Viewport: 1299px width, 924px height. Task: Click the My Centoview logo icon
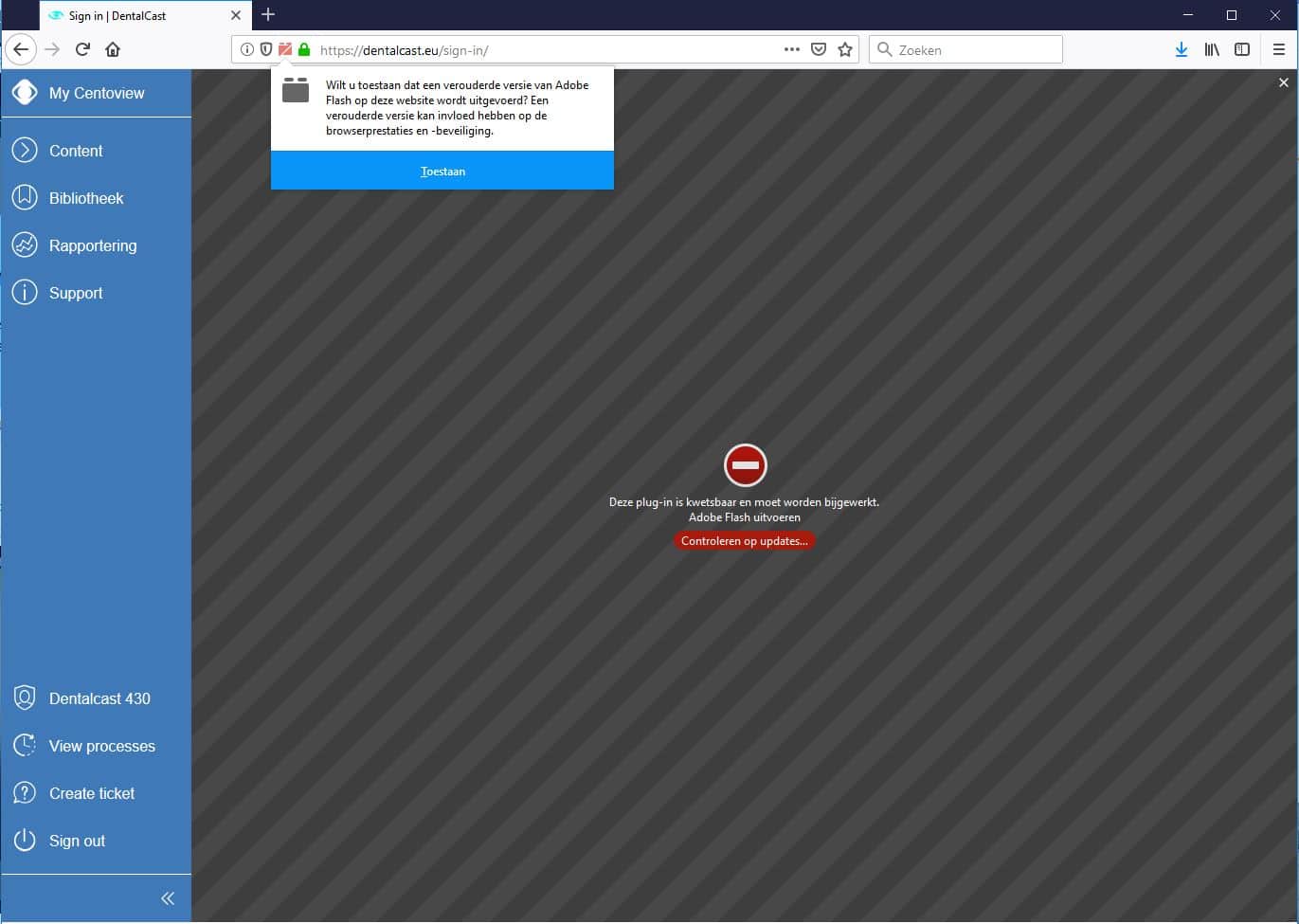(x=25, y=93)
